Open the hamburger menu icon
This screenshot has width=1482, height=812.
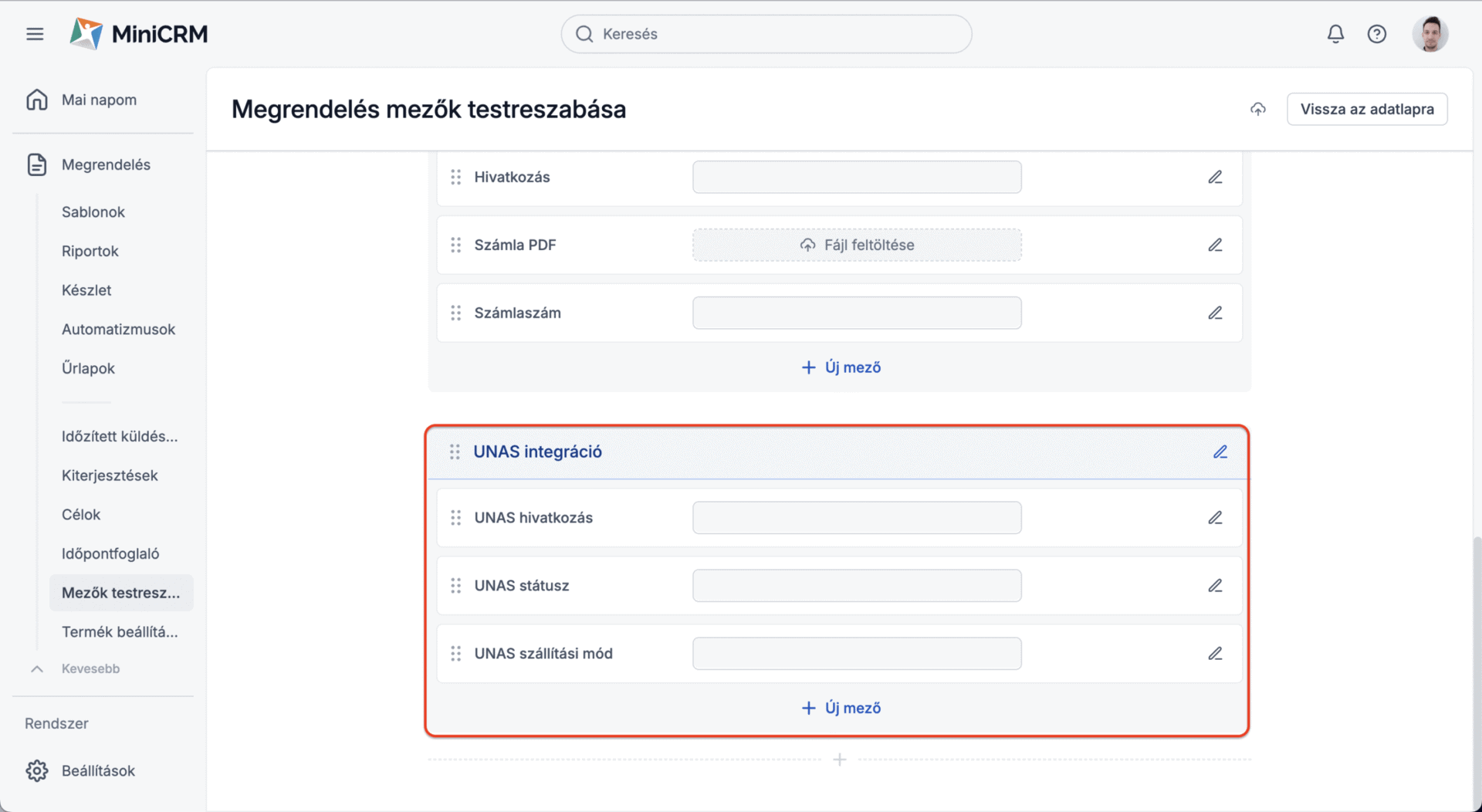tap(35, 34)
